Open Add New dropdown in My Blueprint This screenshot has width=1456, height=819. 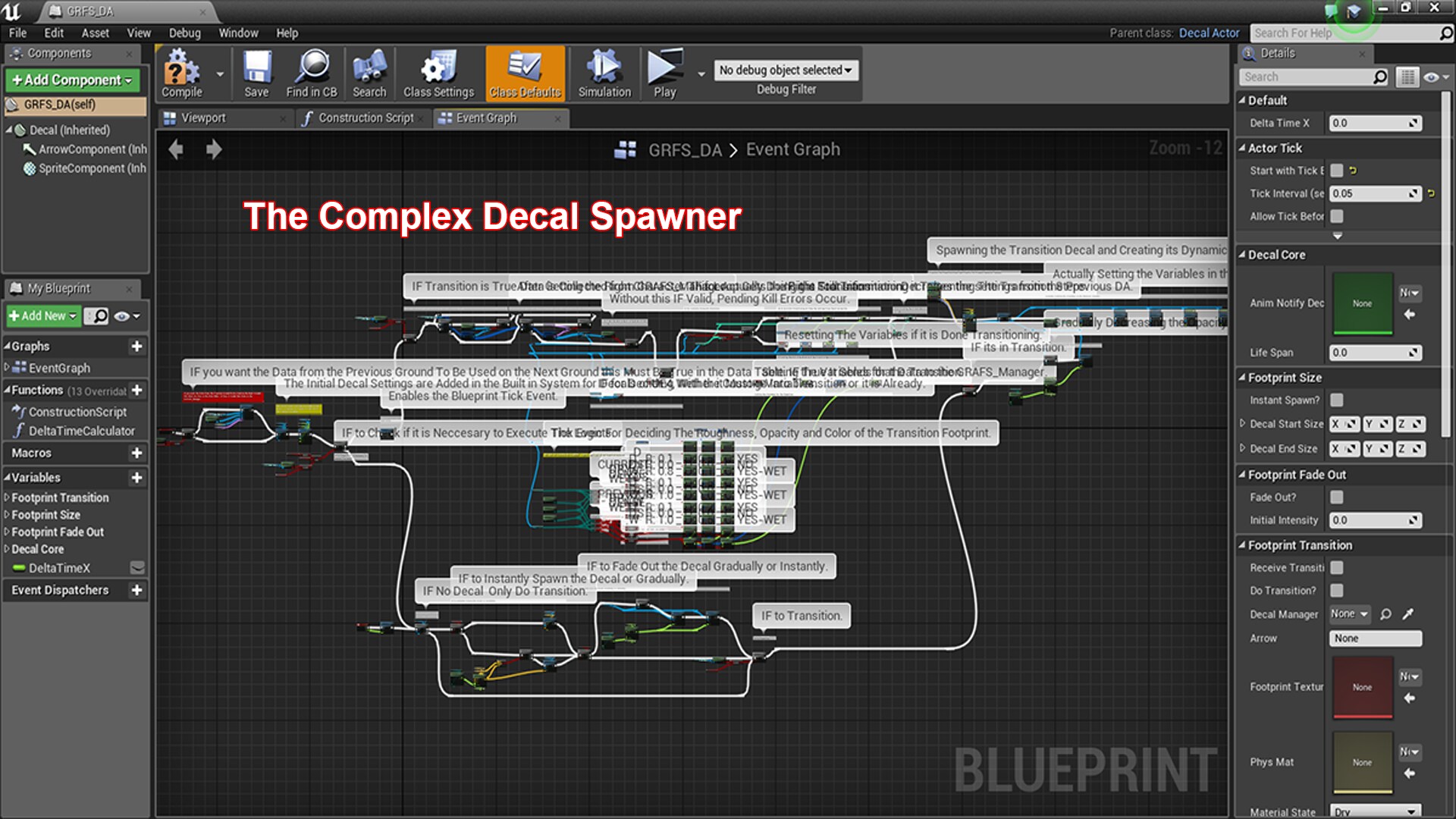click(x=43, y=316)
